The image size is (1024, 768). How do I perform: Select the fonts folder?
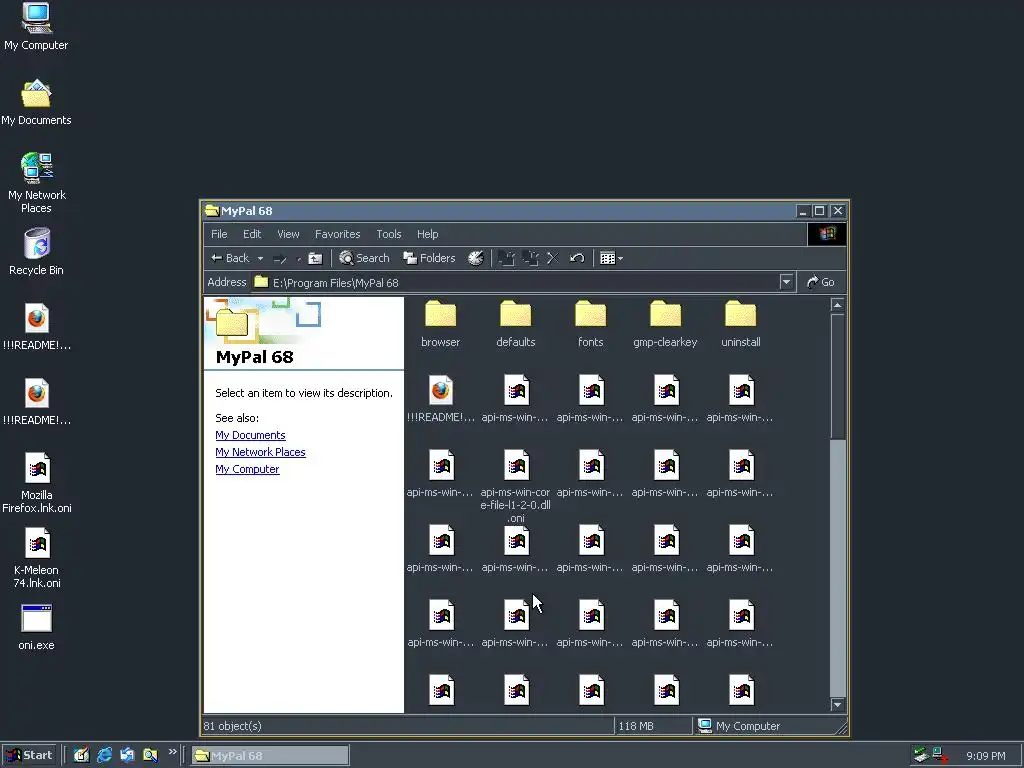point(590,323)
